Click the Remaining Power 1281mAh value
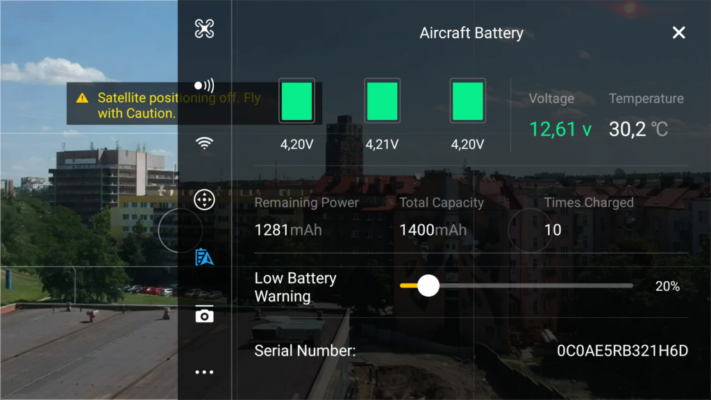This screenshot has width=711, height=400. tap(288, 230)
